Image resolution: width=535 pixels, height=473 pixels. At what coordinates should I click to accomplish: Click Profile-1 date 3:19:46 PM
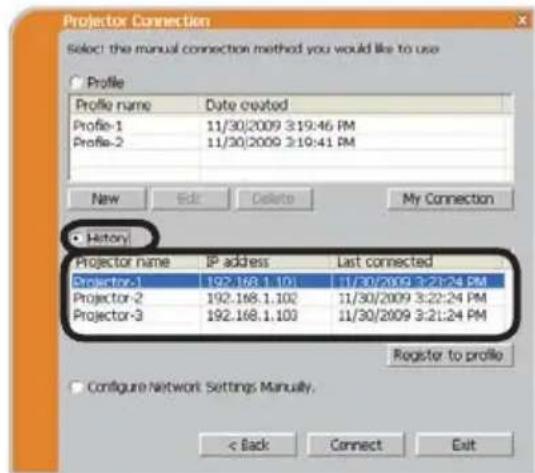coord(281,126)
